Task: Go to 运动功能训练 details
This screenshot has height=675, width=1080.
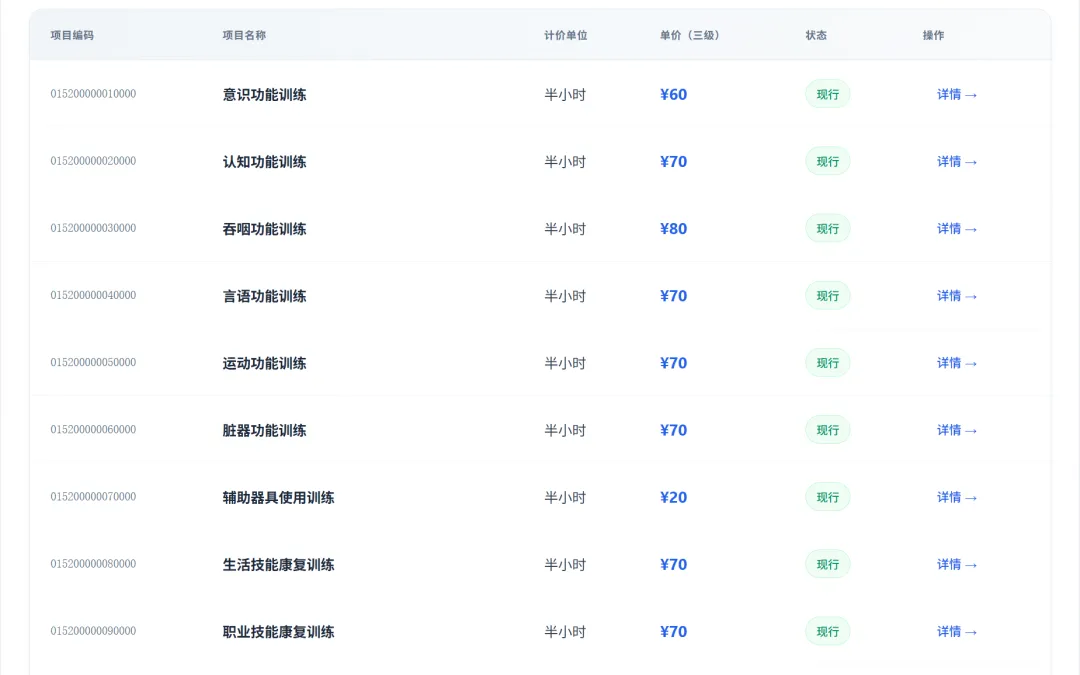Action: point(957,363)
